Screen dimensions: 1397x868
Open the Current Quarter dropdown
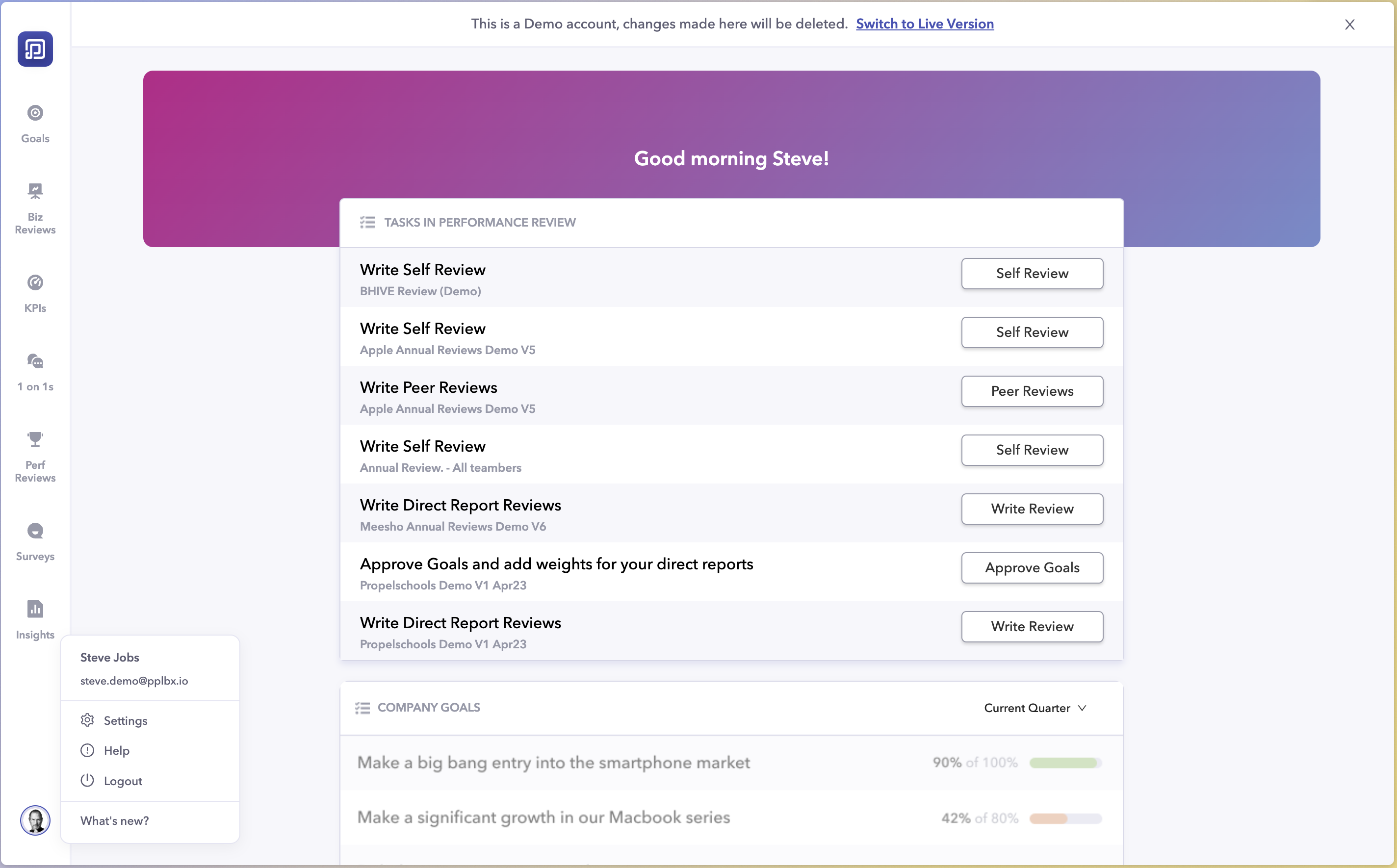click(1035, 708)
